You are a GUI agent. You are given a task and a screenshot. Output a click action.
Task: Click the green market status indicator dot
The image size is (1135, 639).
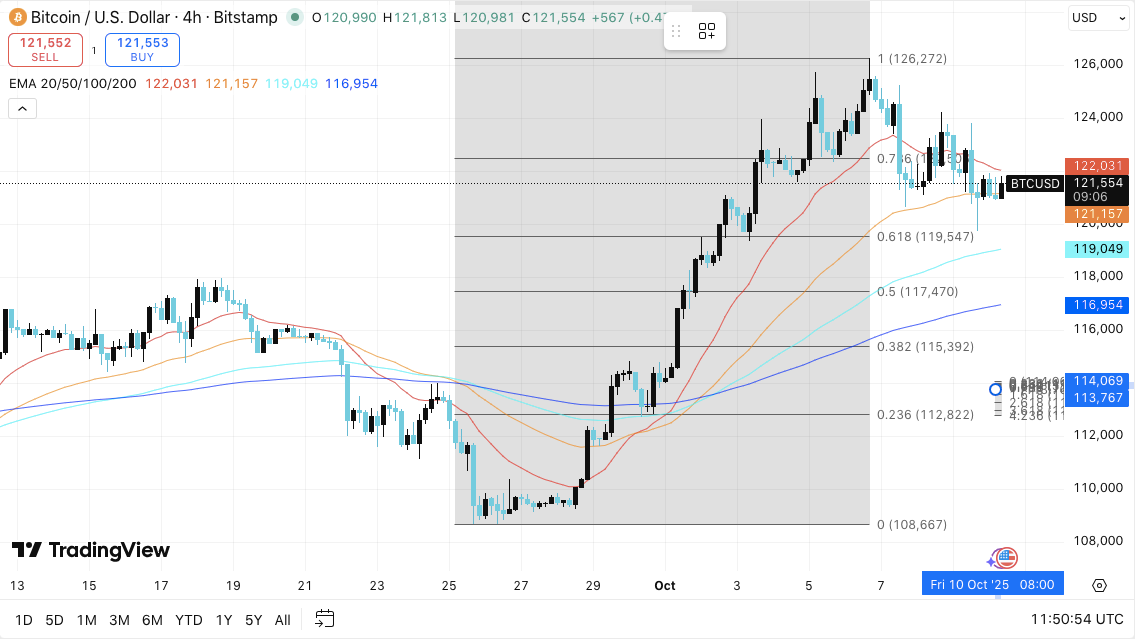(294, 17)
